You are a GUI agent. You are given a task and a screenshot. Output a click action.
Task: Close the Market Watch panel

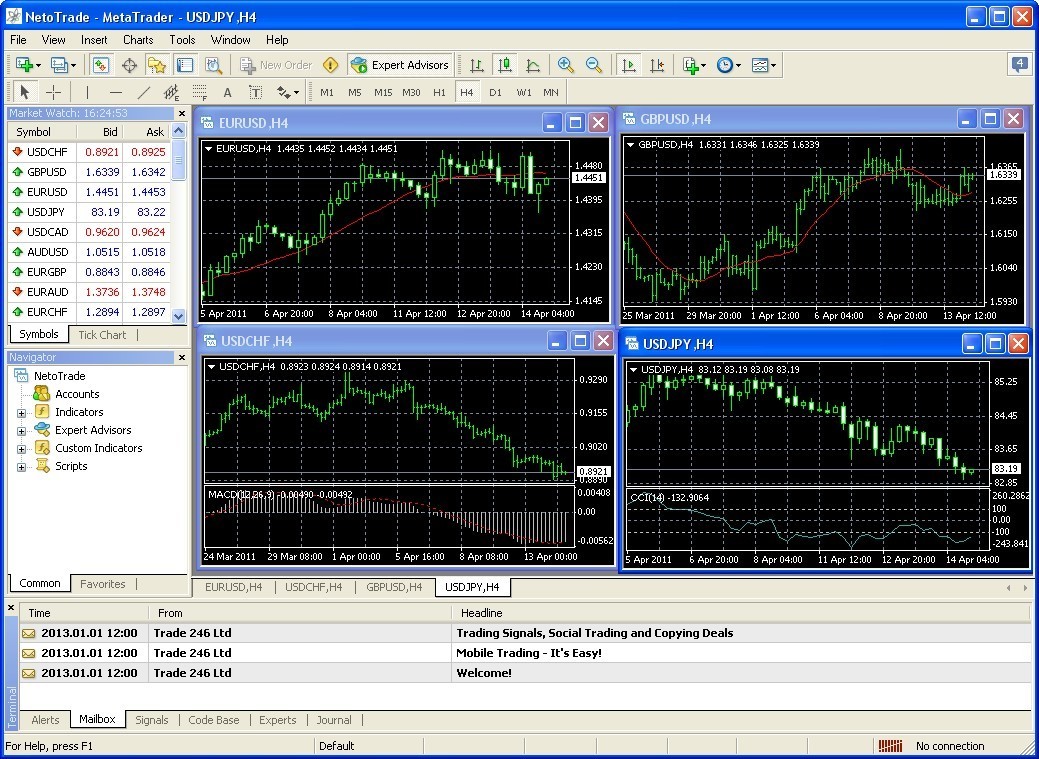coord(182,113)
